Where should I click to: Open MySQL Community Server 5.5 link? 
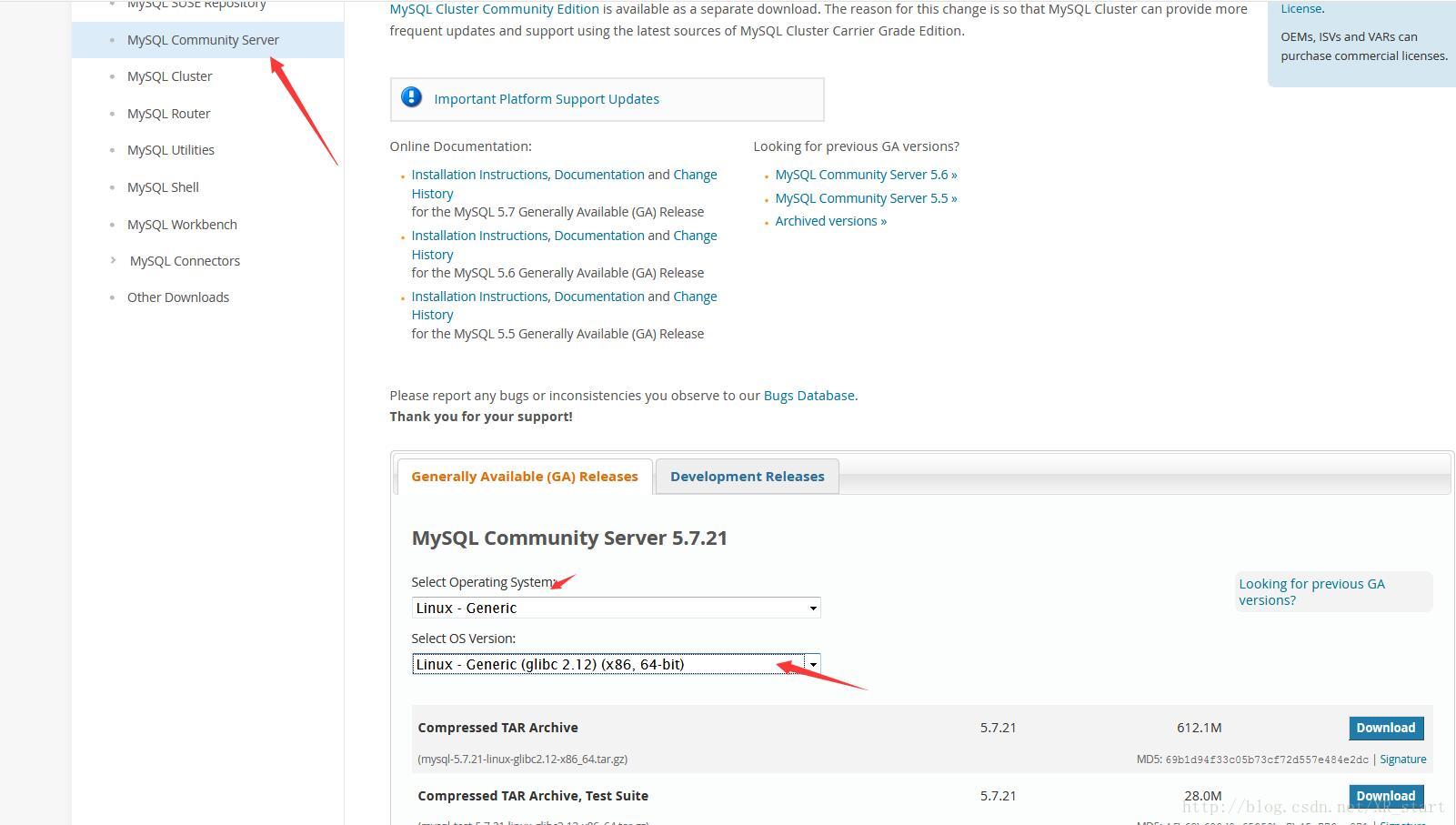[x=866, y=198]
